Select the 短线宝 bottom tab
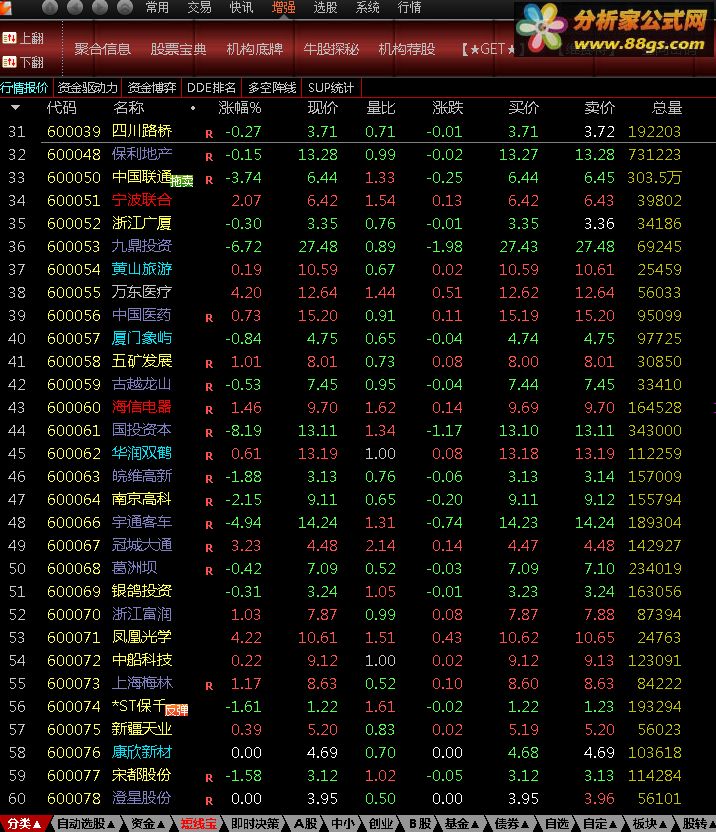The image size is (716, 832). pyautogui.click(x=198, y=824)
